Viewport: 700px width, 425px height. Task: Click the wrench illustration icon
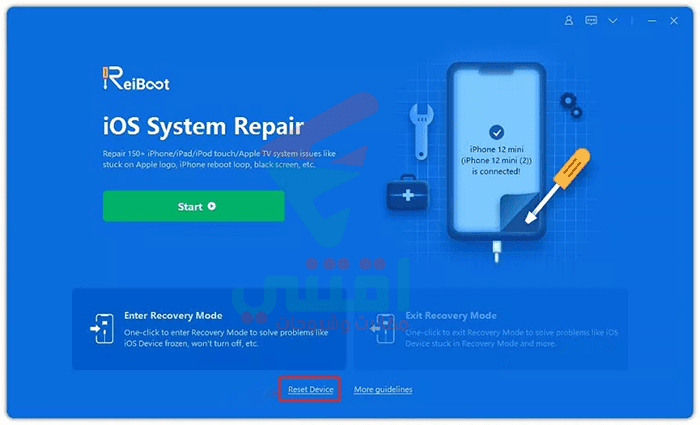click(421, 131)
